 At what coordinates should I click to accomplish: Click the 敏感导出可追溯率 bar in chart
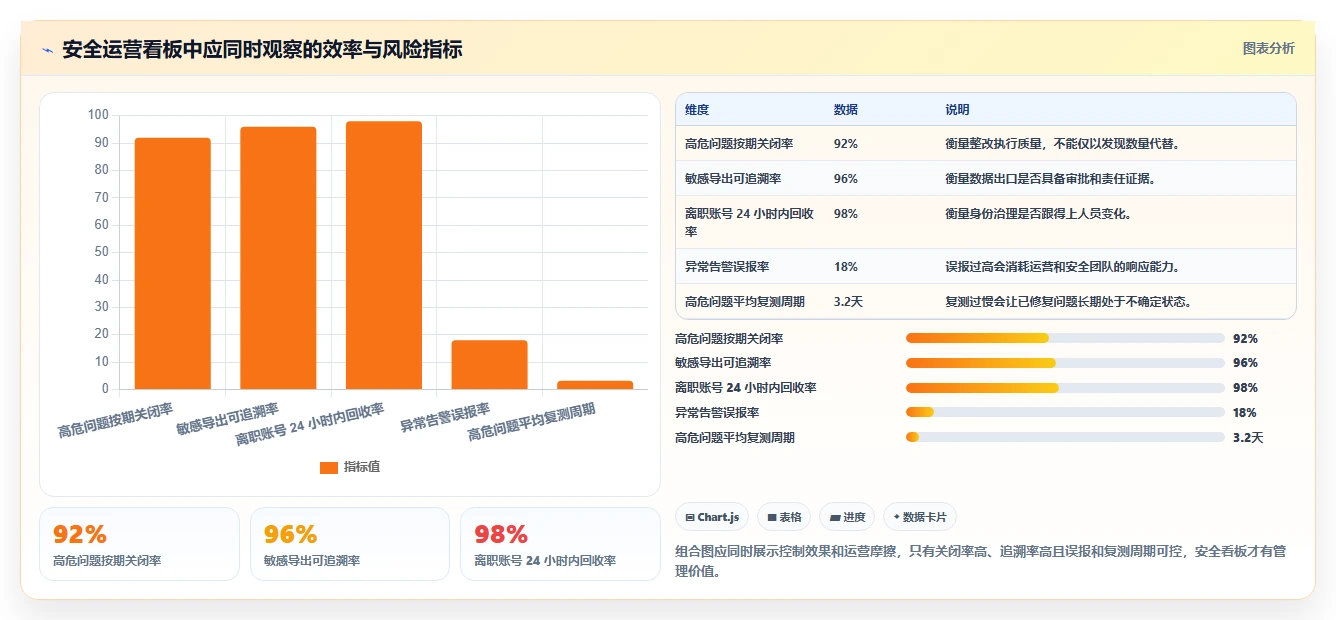278,258
